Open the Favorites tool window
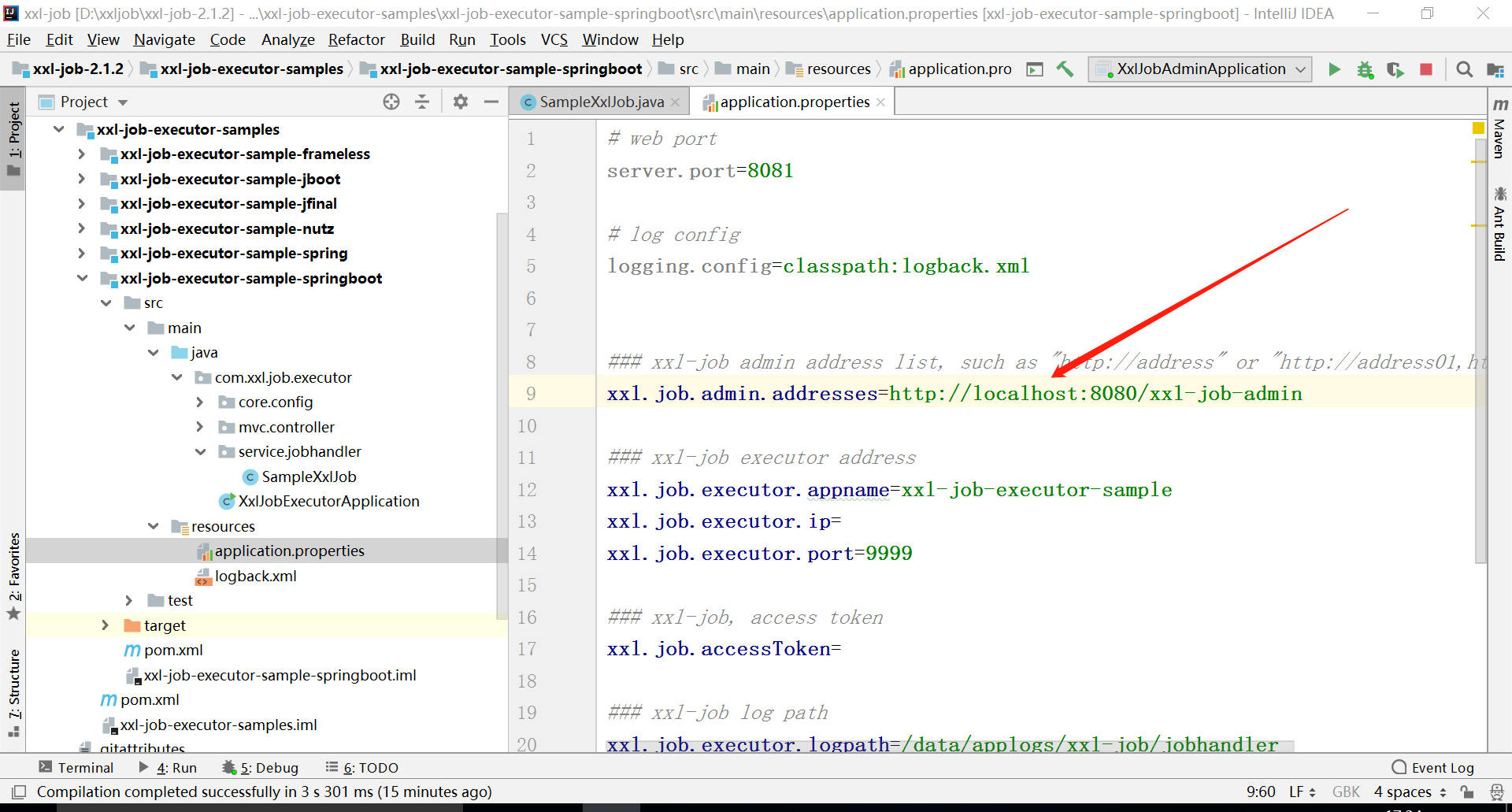 tap(14, 576)
